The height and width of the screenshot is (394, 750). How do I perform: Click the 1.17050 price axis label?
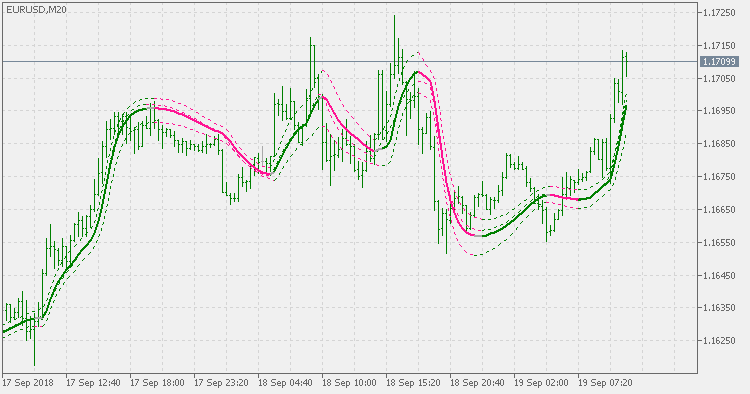[x=719, y=78]
